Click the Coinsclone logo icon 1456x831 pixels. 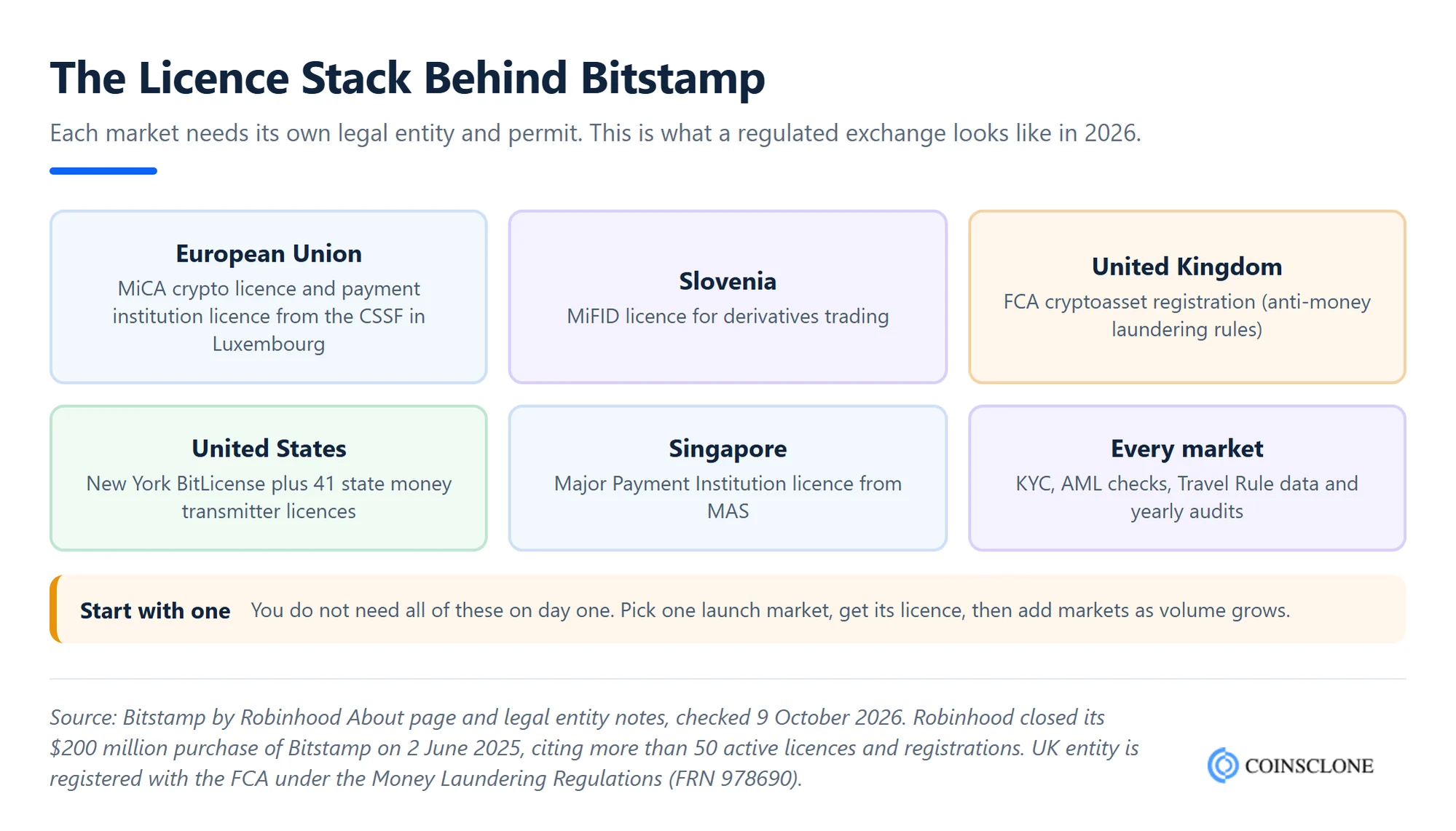[x=1223, y=765]
